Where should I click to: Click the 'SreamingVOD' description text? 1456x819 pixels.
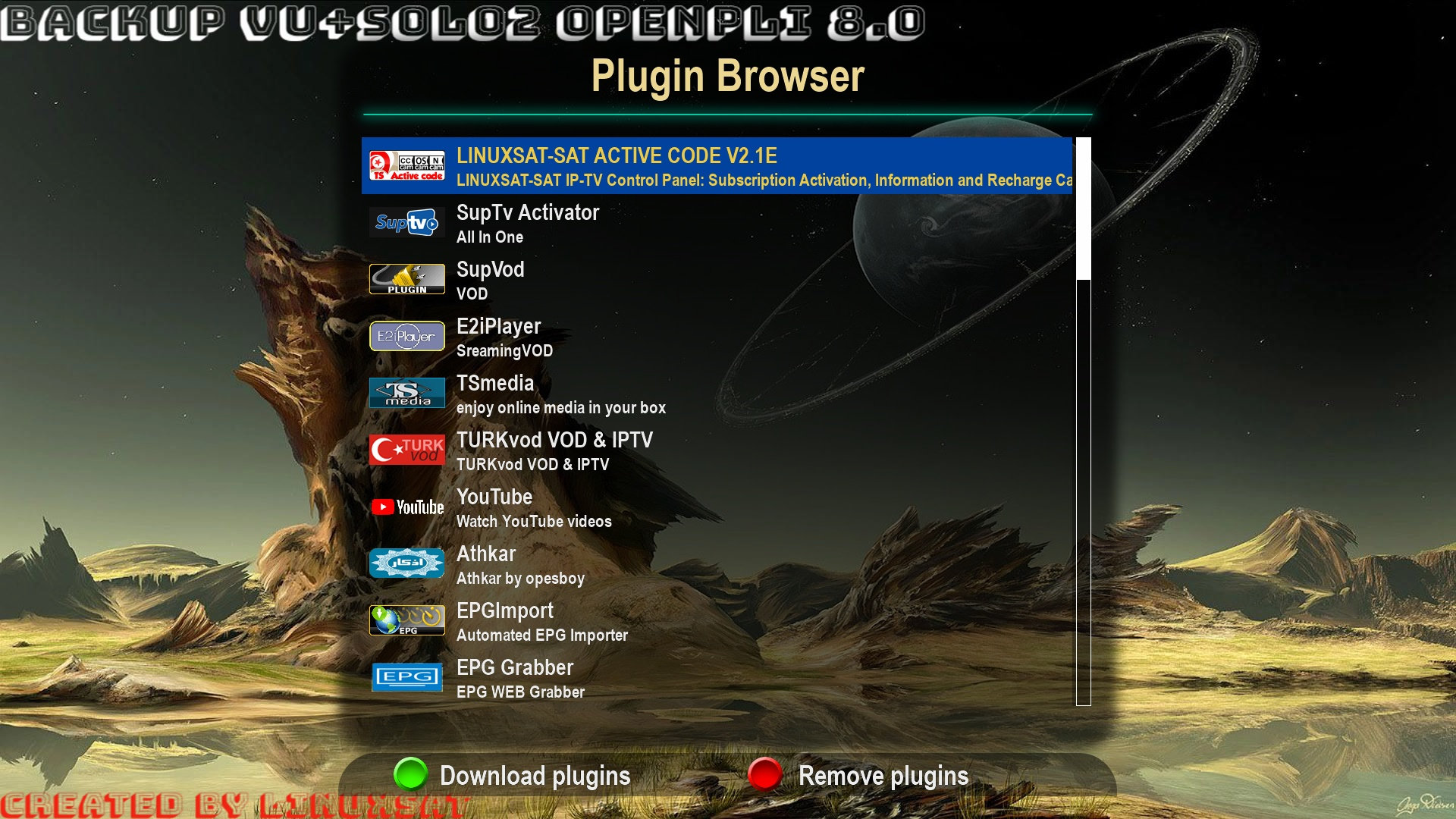point(504,351)
